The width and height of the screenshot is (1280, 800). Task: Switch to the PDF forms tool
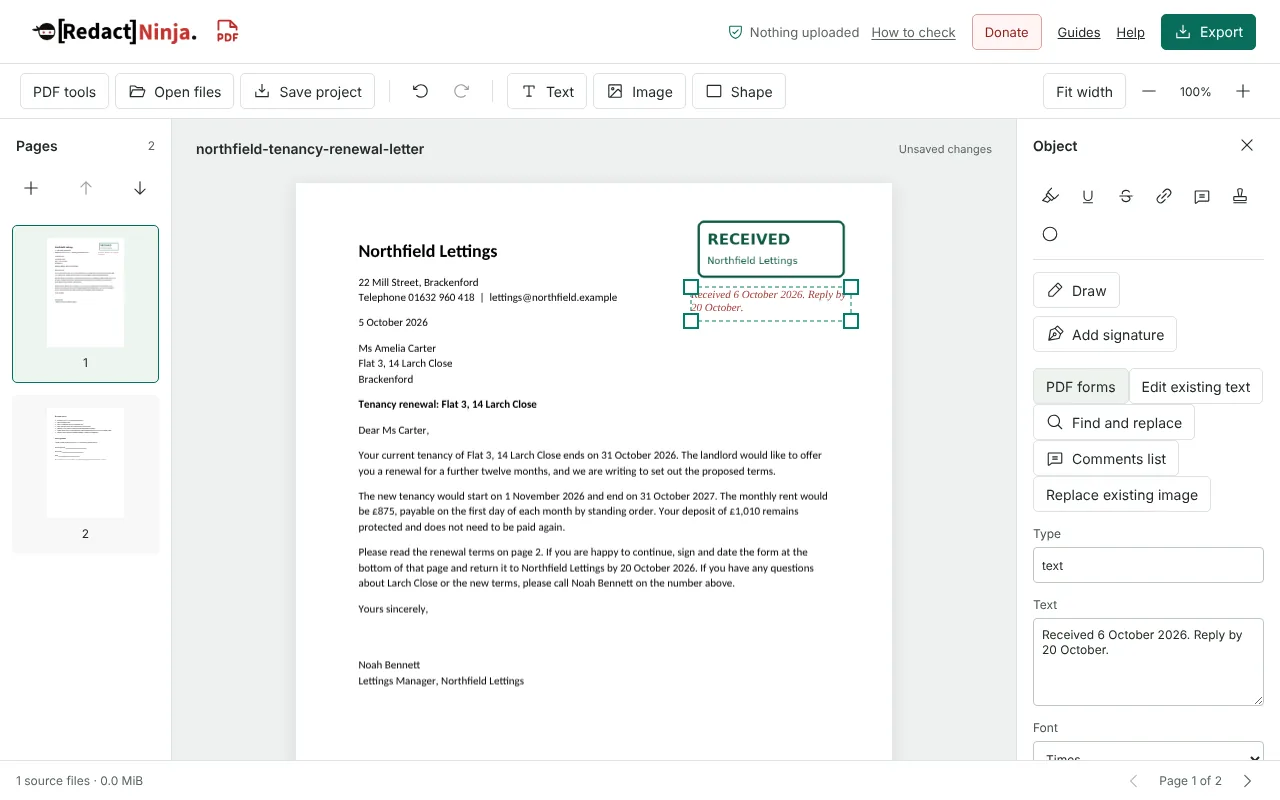[1080, 387]
